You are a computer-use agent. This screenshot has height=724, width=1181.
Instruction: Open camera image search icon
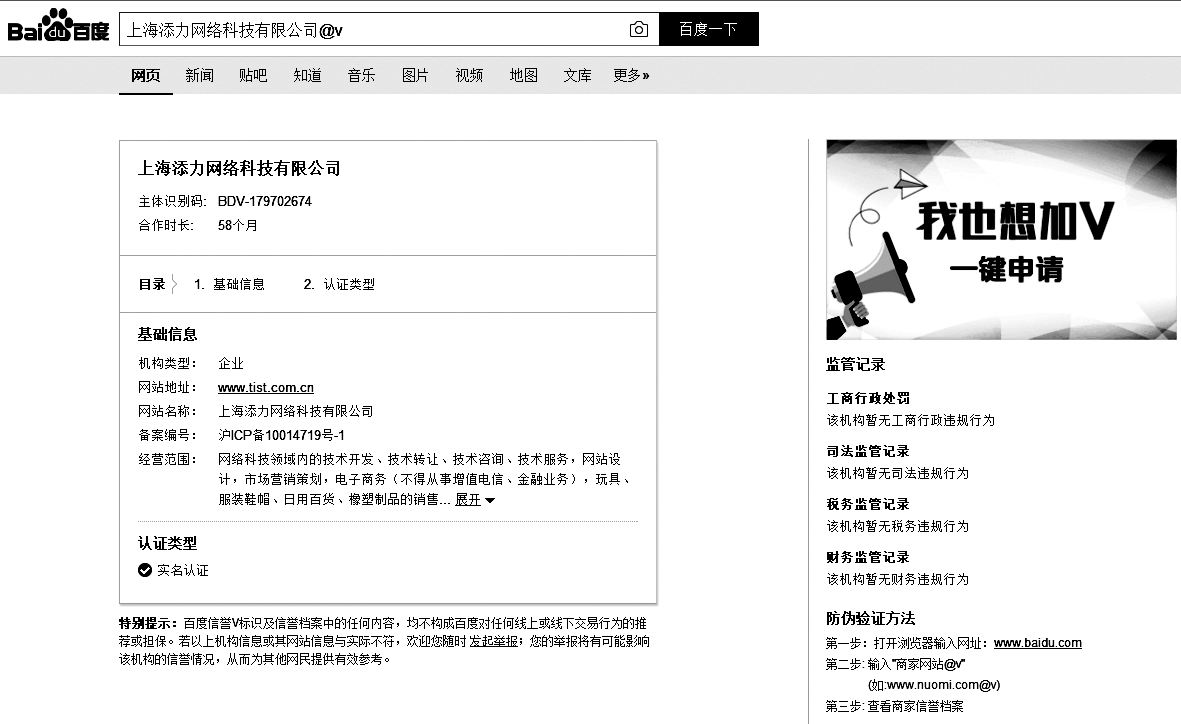[x=638, y=30]
